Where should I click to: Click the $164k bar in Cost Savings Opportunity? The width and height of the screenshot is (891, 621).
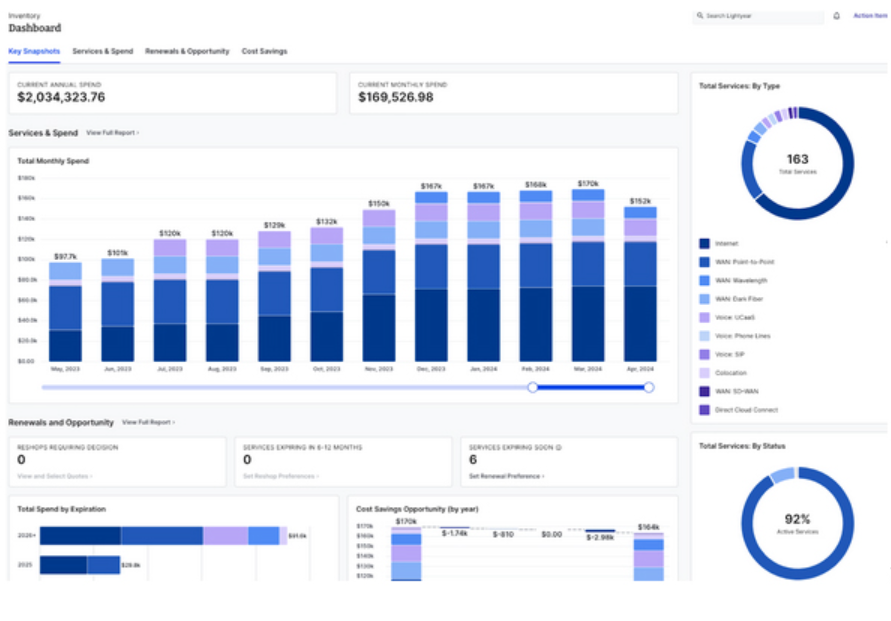(648, 557)
